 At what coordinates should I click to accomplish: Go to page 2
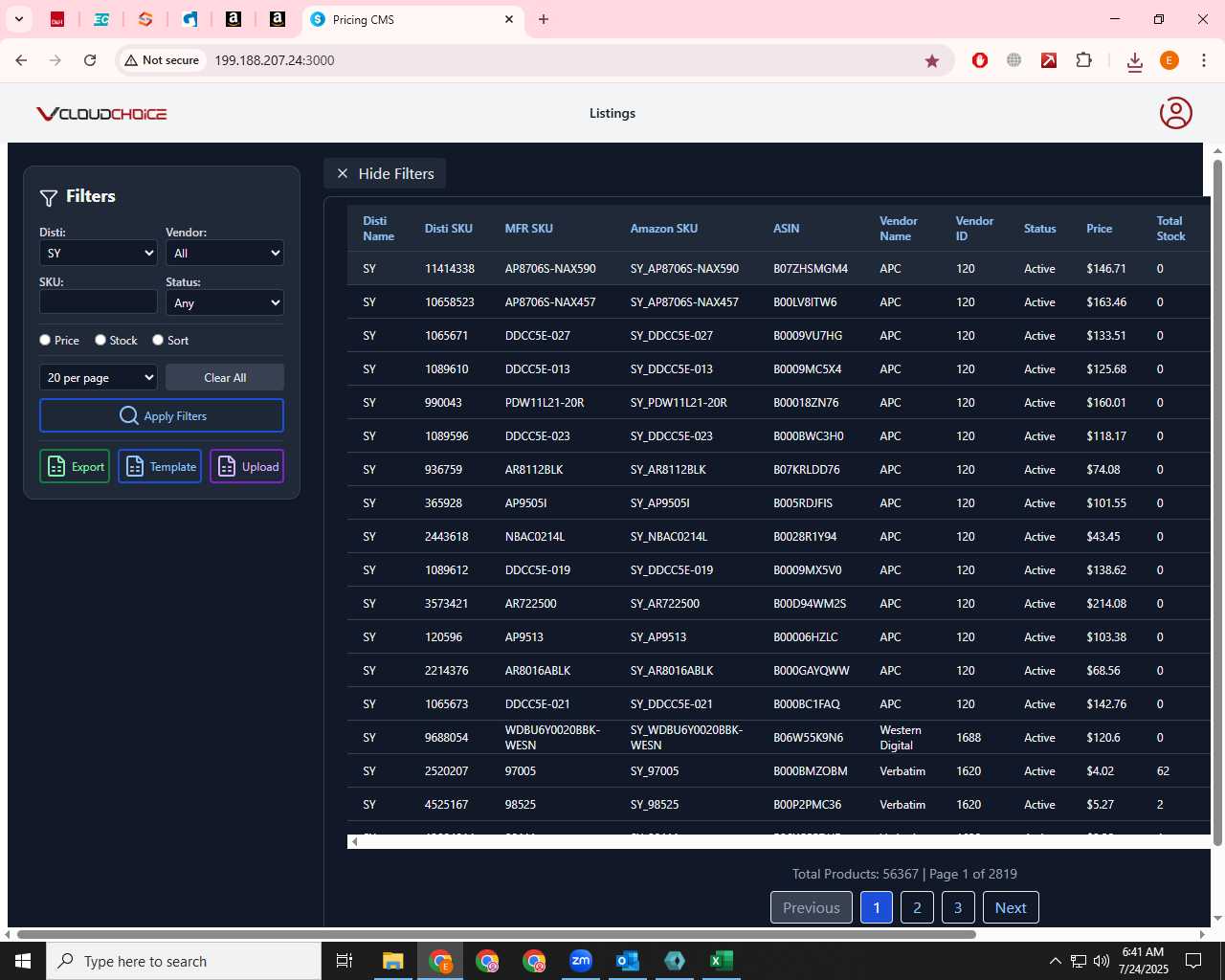917,907
